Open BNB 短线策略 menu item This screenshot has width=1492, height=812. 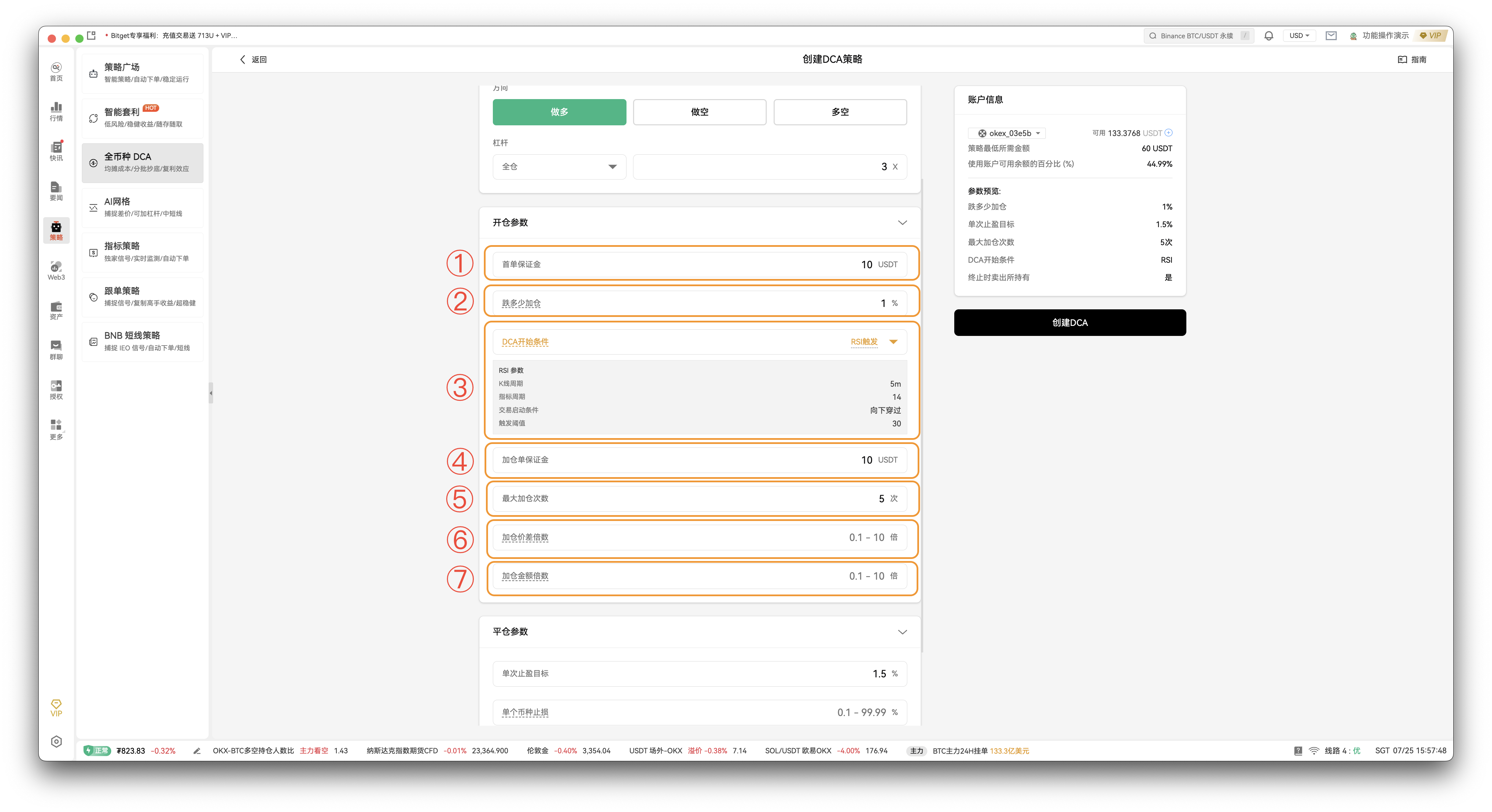143,342
